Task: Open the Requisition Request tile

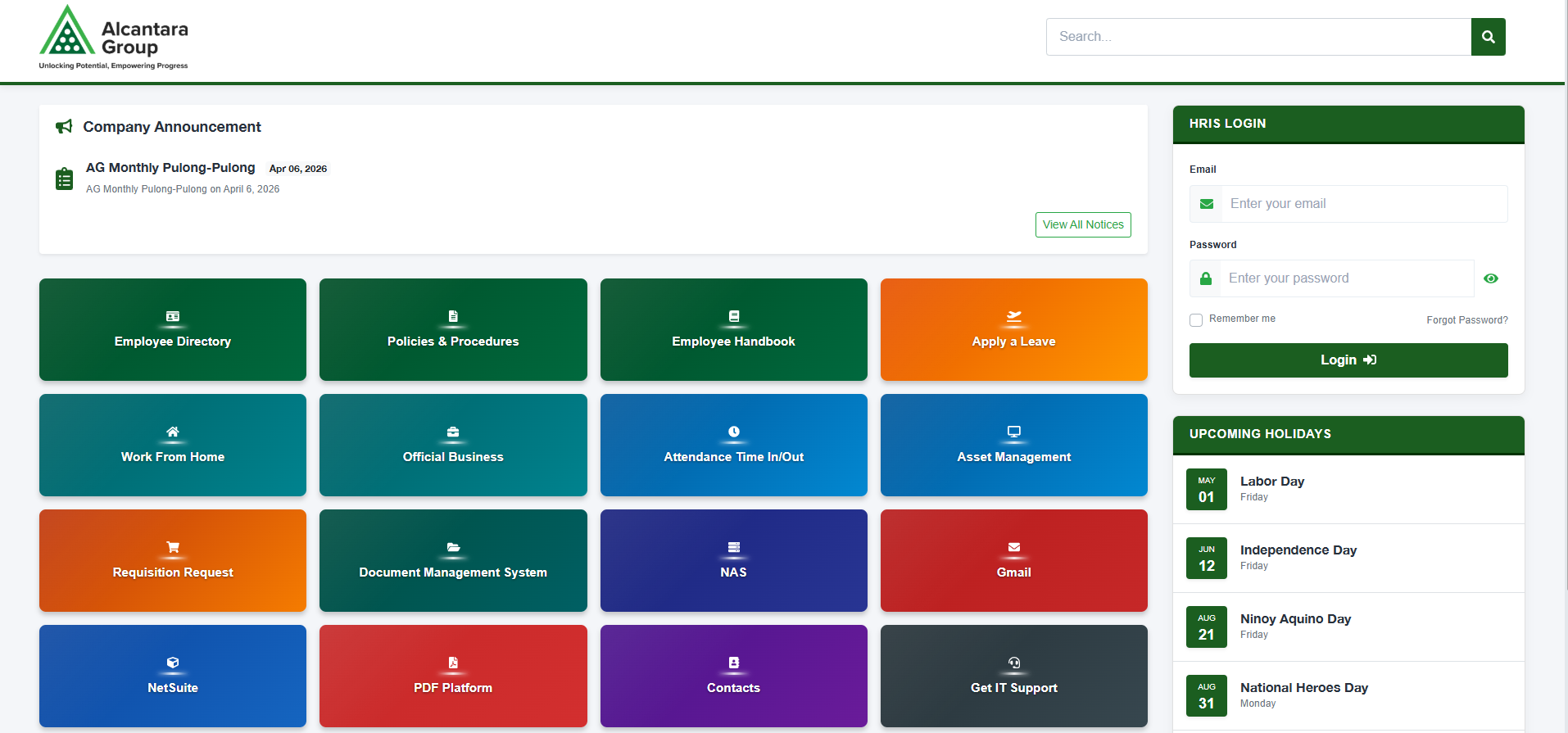Action: tap(173, 561)
